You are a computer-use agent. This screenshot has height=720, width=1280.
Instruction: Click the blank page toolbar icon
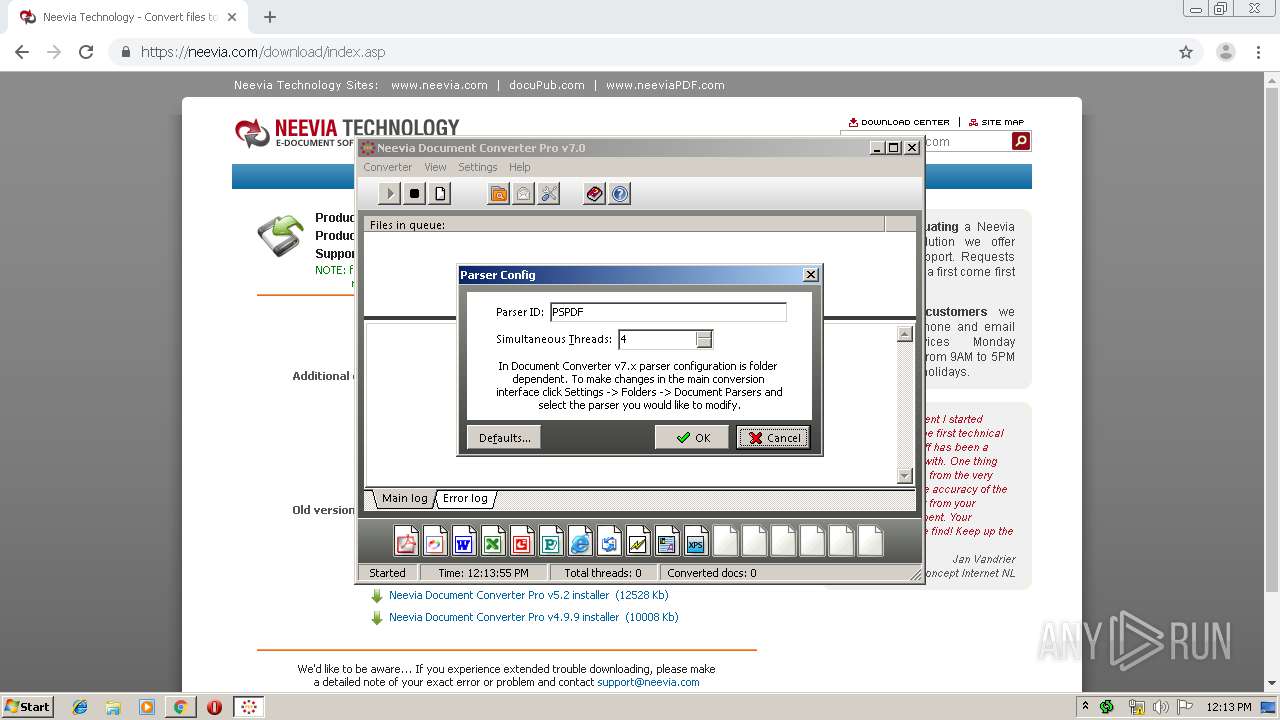(440, 194)
